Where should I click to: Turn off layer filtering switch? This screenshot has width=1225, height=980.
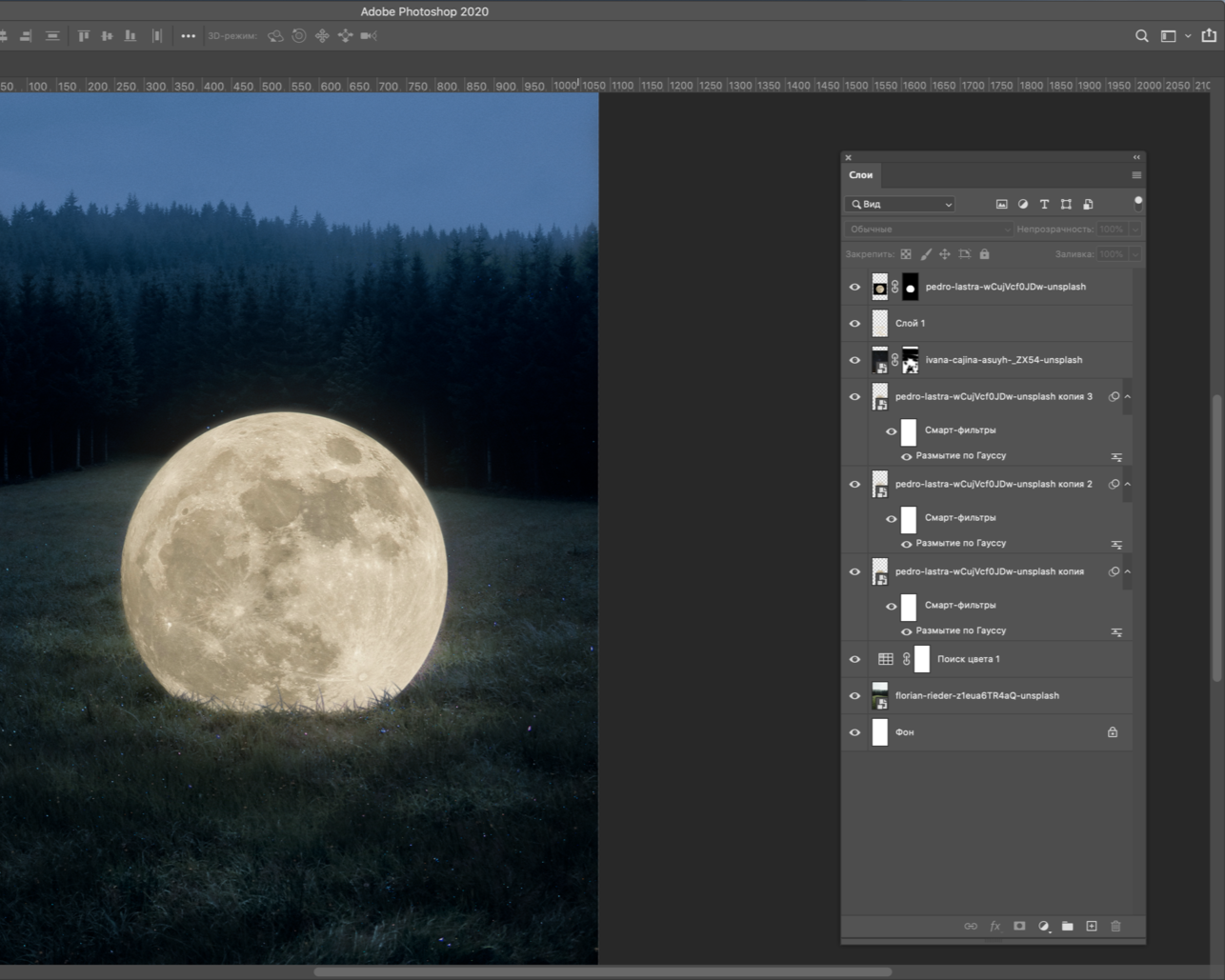coord(1137,203)
